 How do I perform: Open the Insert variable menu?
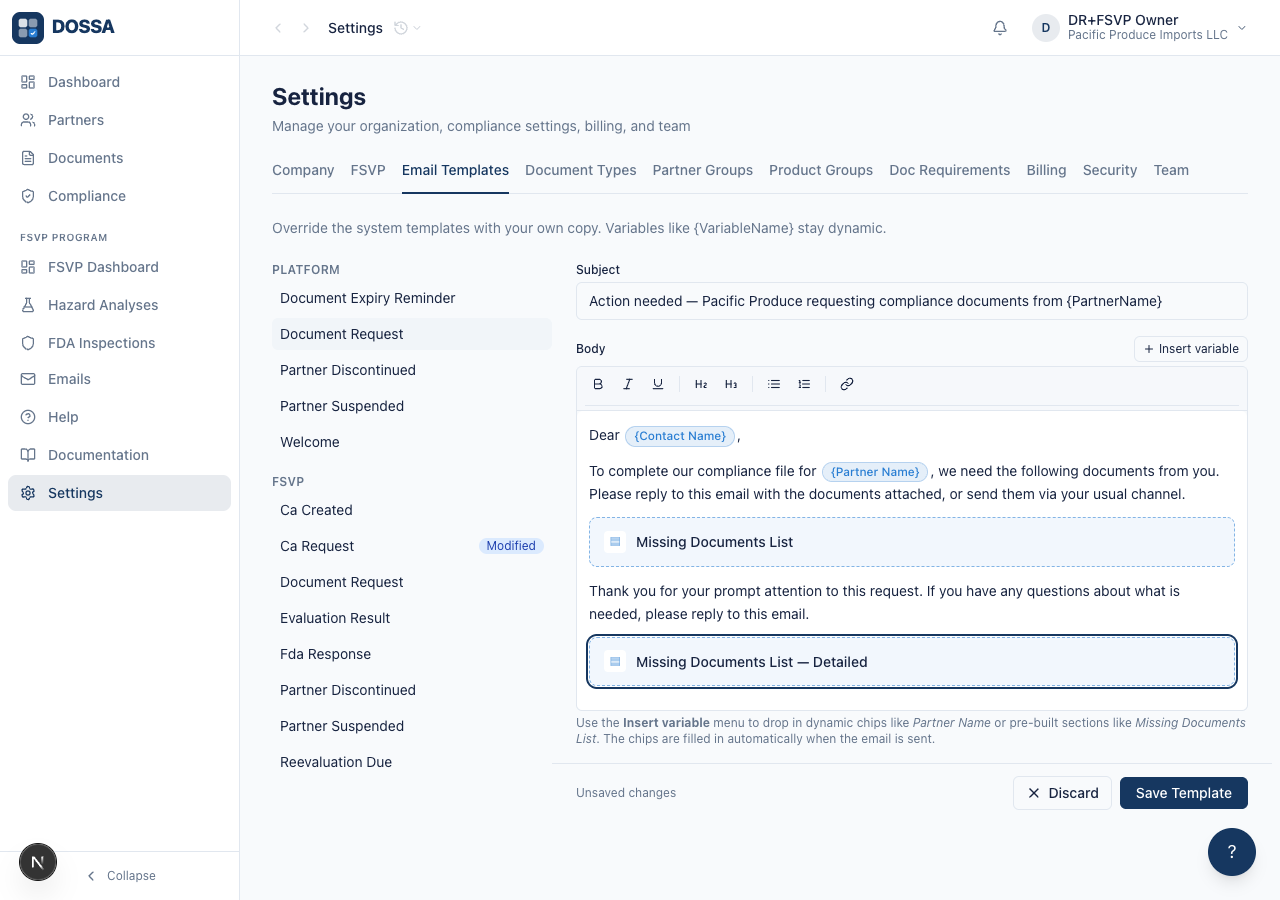[1191, 349]
